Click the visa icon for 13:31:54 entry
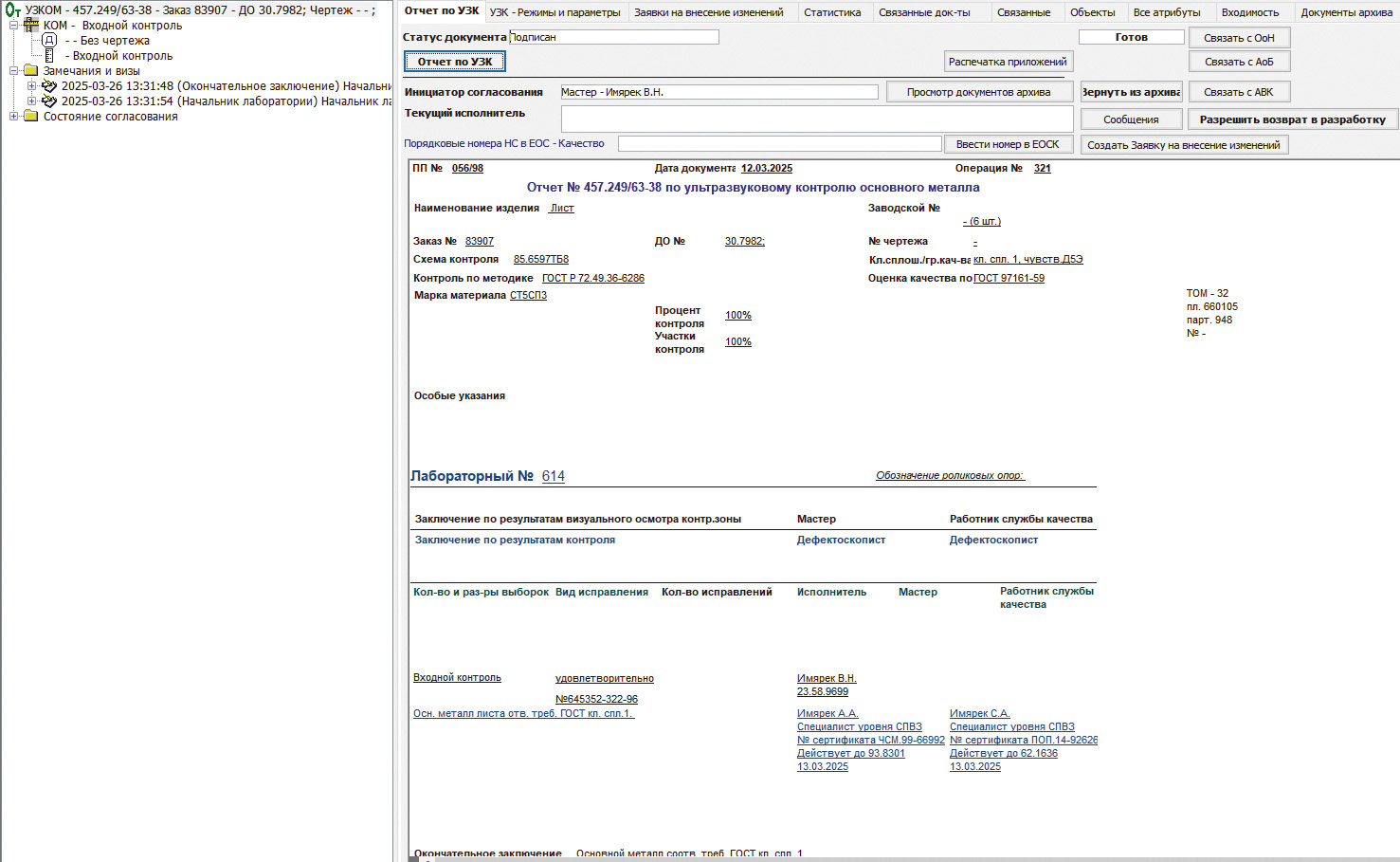Viewport: 1400px width, 862px height. click(x=49, y=101)
